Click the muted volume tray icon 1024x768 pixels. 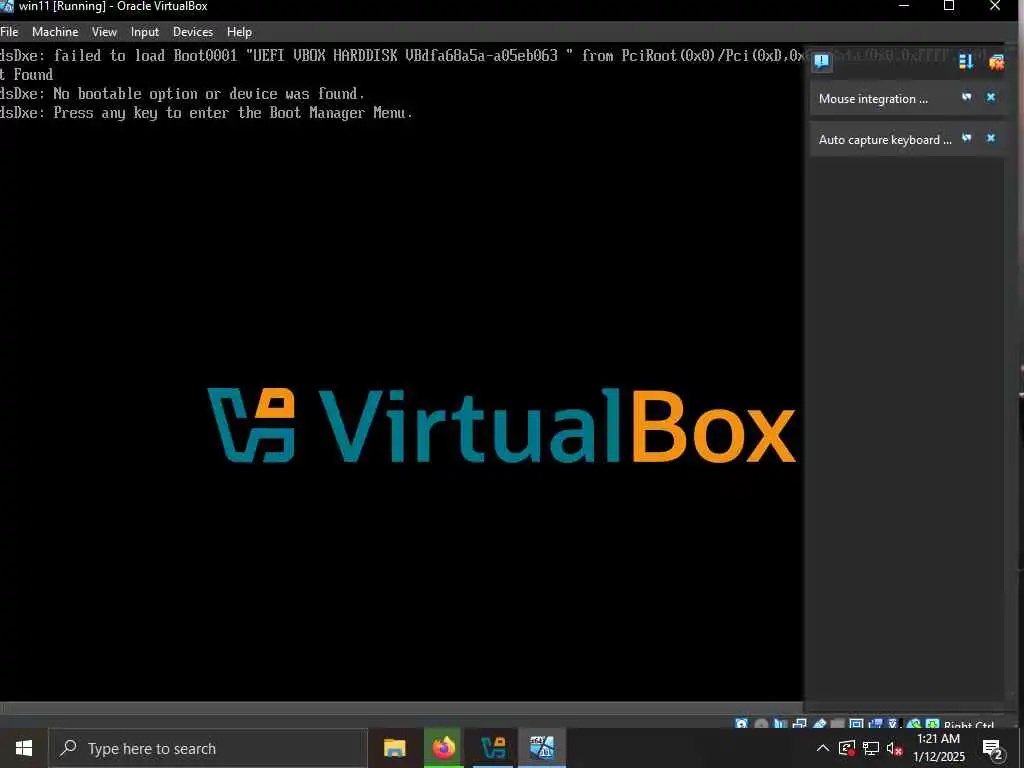(x=894, y=748)
